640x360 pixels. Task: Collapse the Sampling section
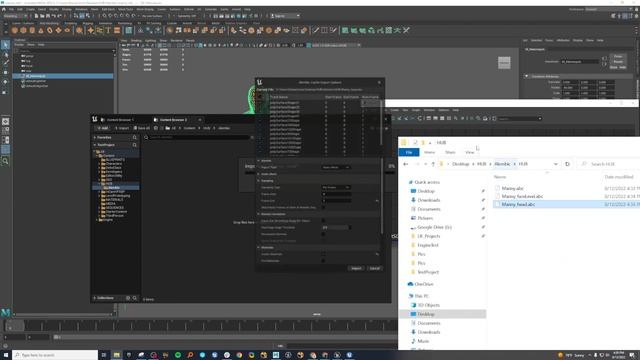coord(258,181)
